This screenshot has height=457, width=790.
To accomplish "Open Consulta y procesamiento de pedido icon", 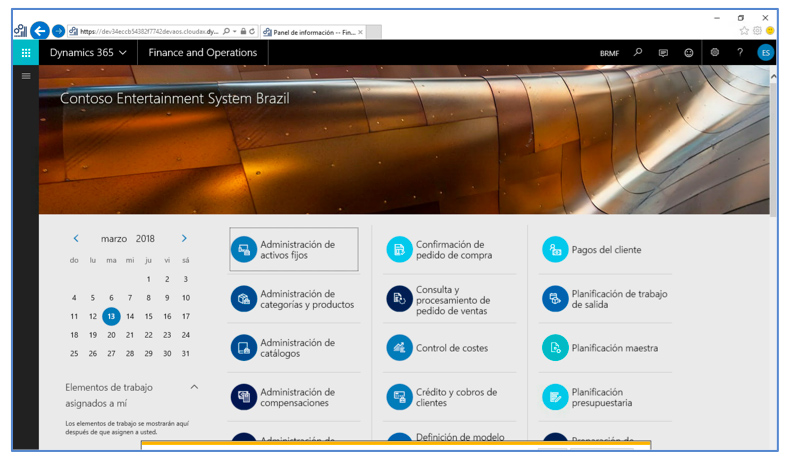I will pyautogui.click(x=400, y=299).
